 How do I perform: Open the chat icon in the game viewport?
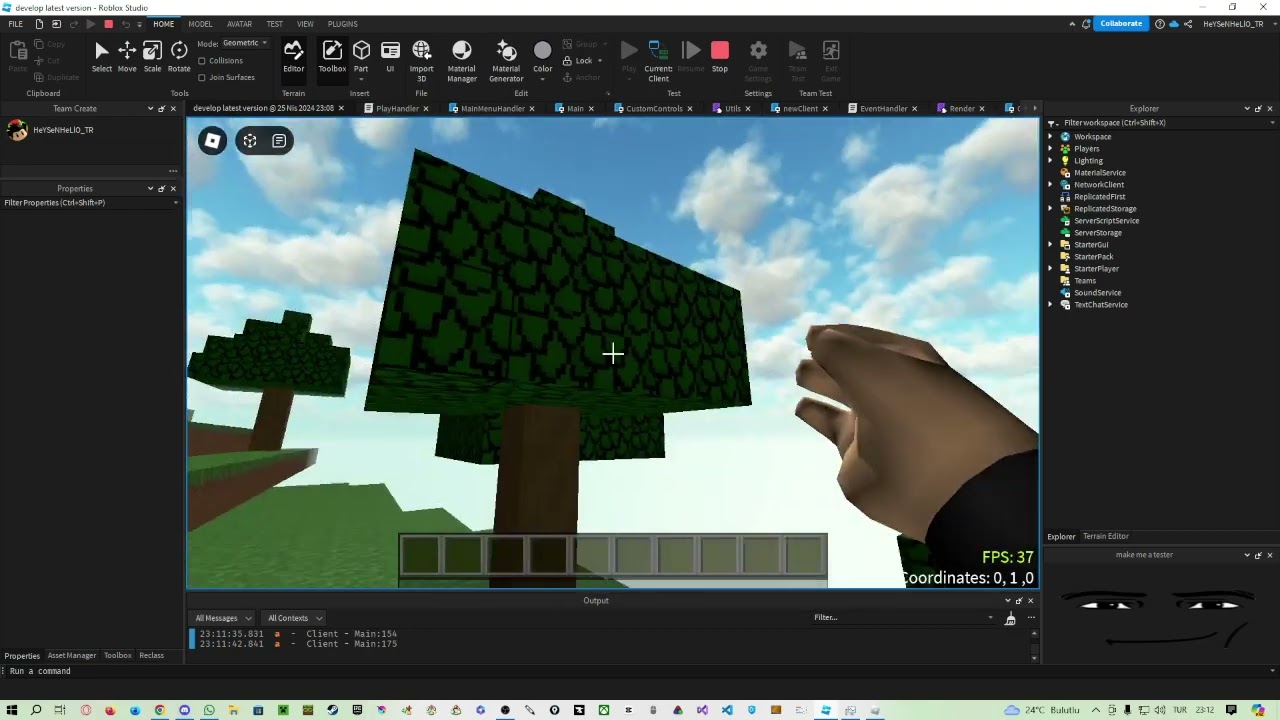279,141
